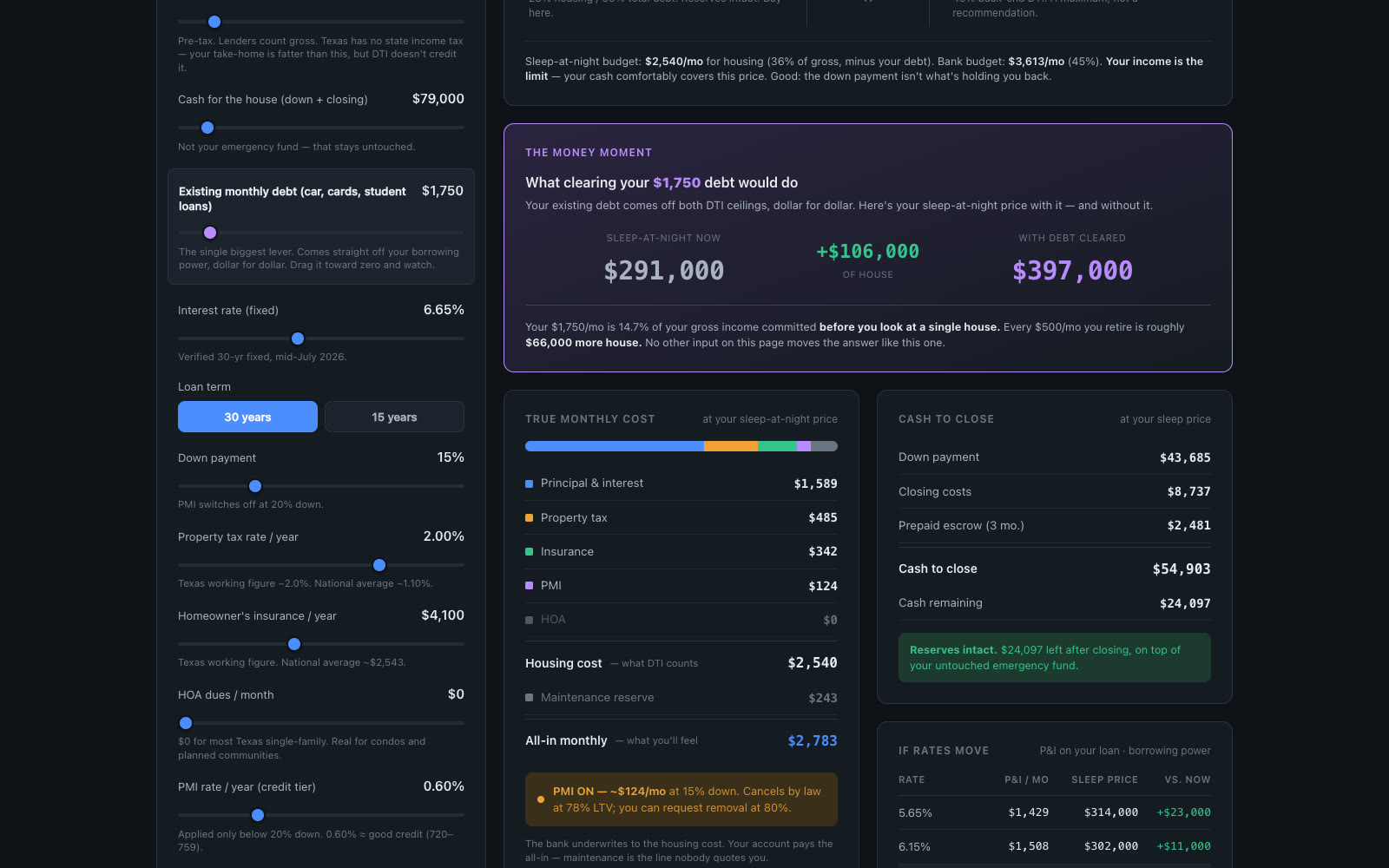Click the $8,737 closing costs amount
This screenshot has height=868, width=1389.
1188,491
